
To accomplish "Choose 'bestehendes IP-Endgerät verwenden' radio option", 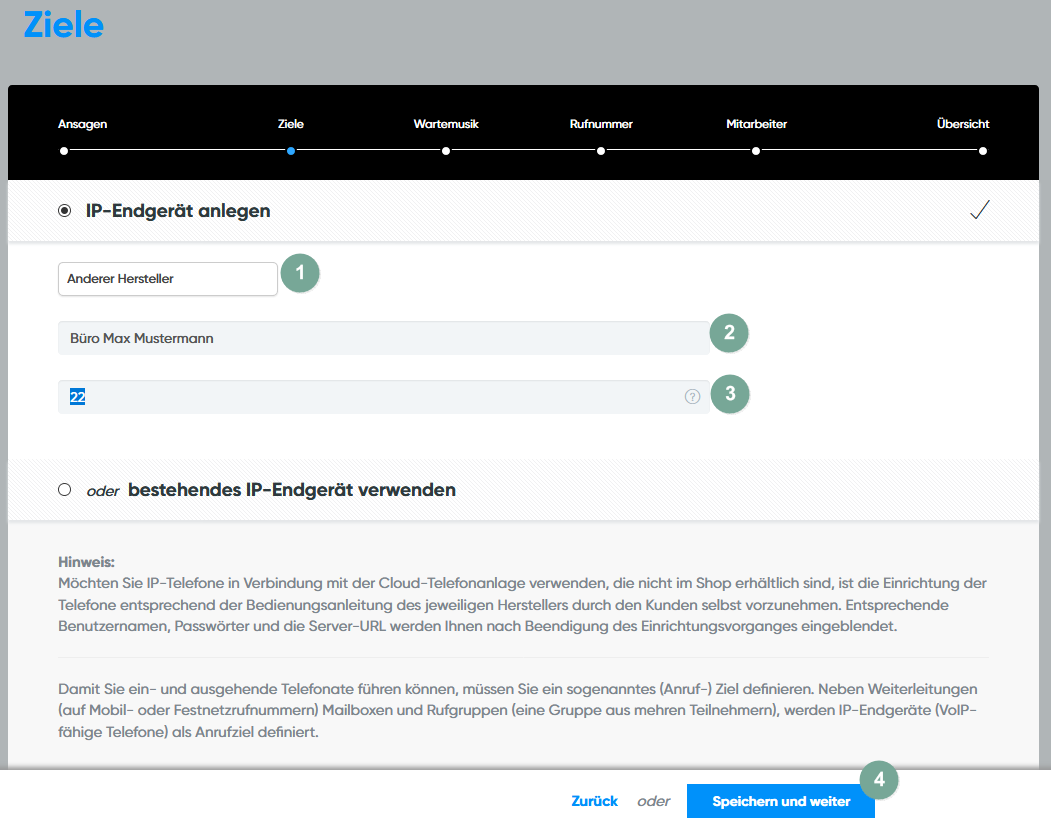I will 65,490.
